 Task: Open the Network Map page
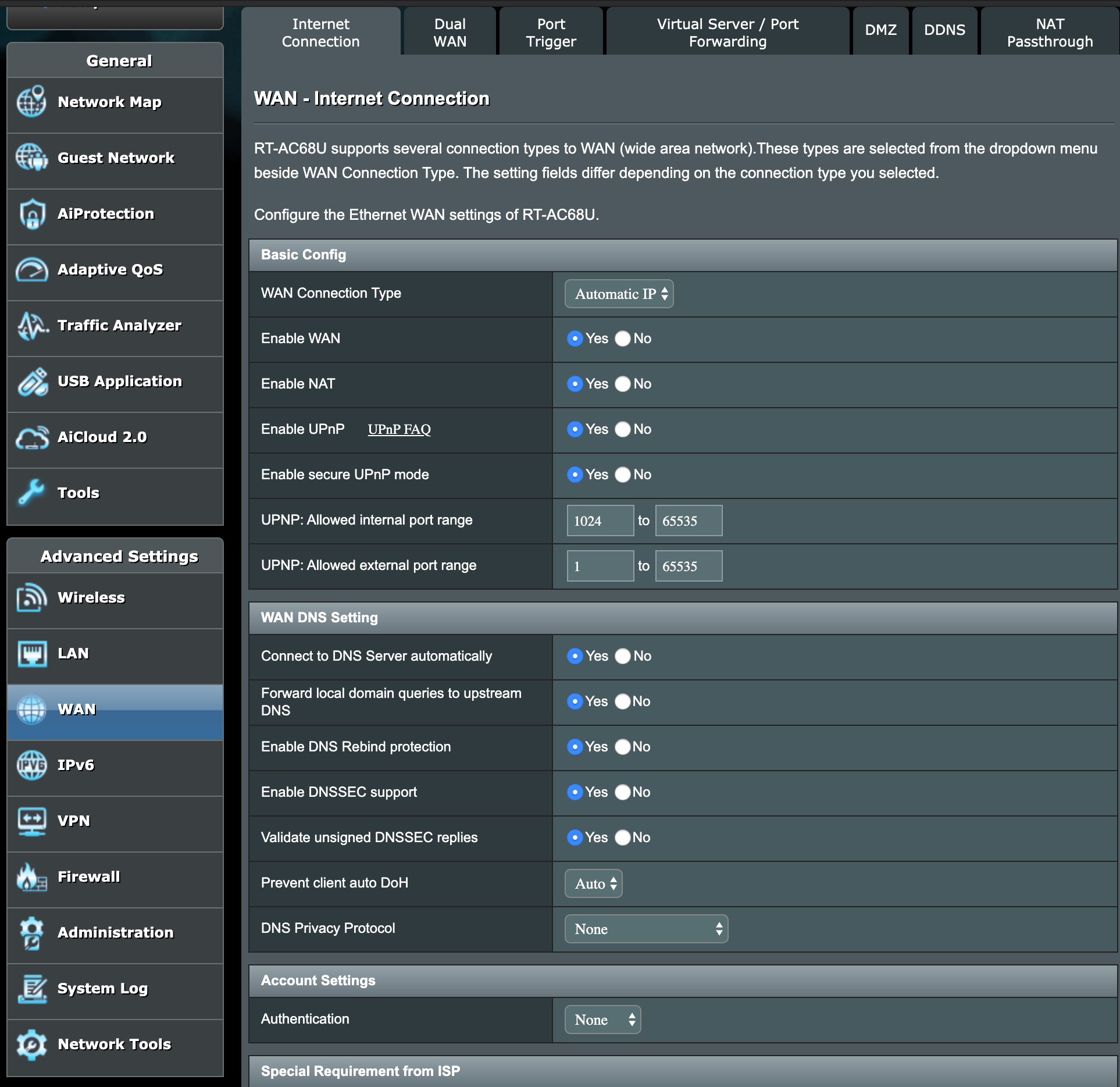click(x=109, y=102)
